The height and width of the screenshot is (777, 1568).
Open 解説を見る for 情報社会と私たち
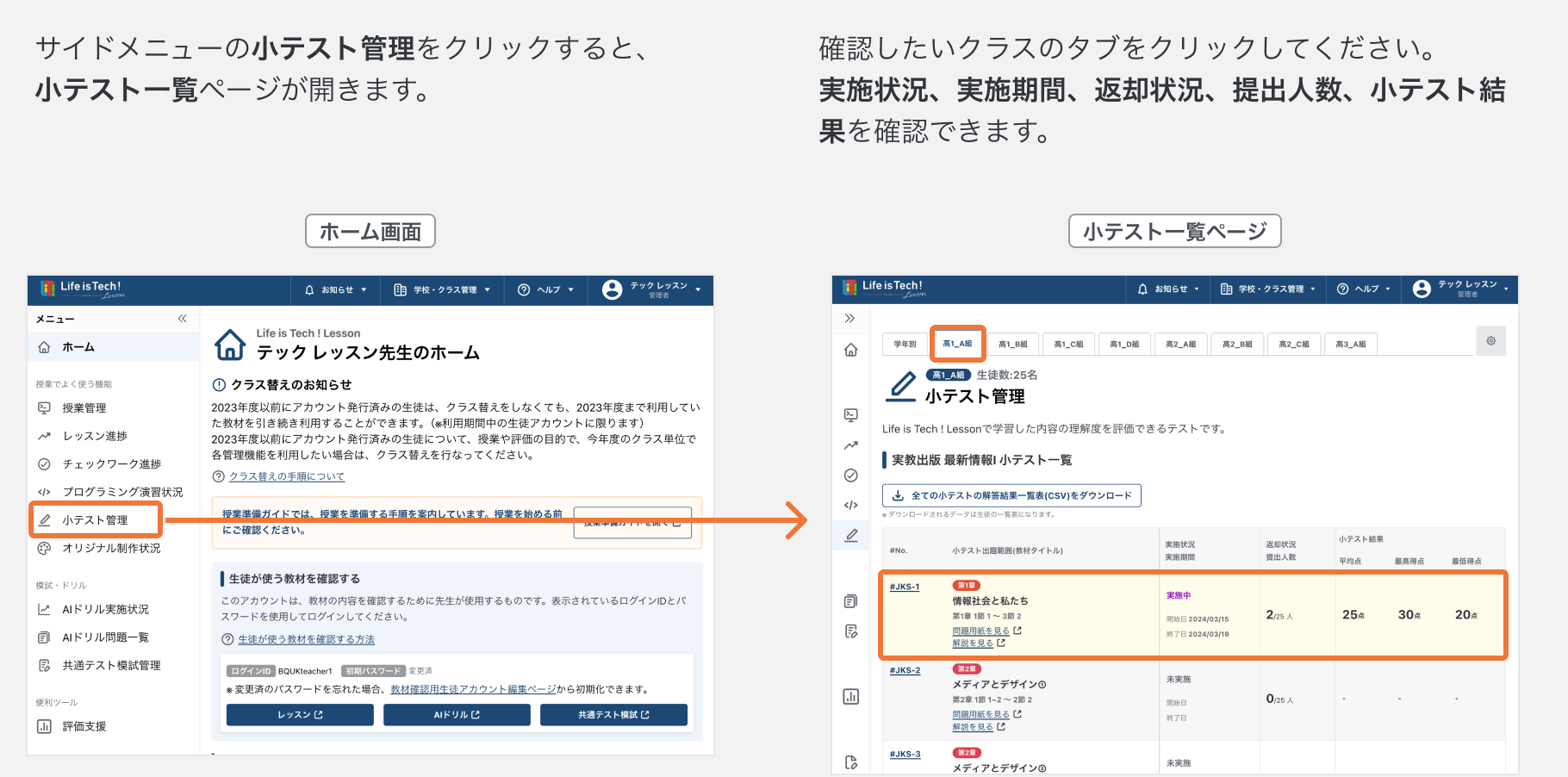(973, 643)
